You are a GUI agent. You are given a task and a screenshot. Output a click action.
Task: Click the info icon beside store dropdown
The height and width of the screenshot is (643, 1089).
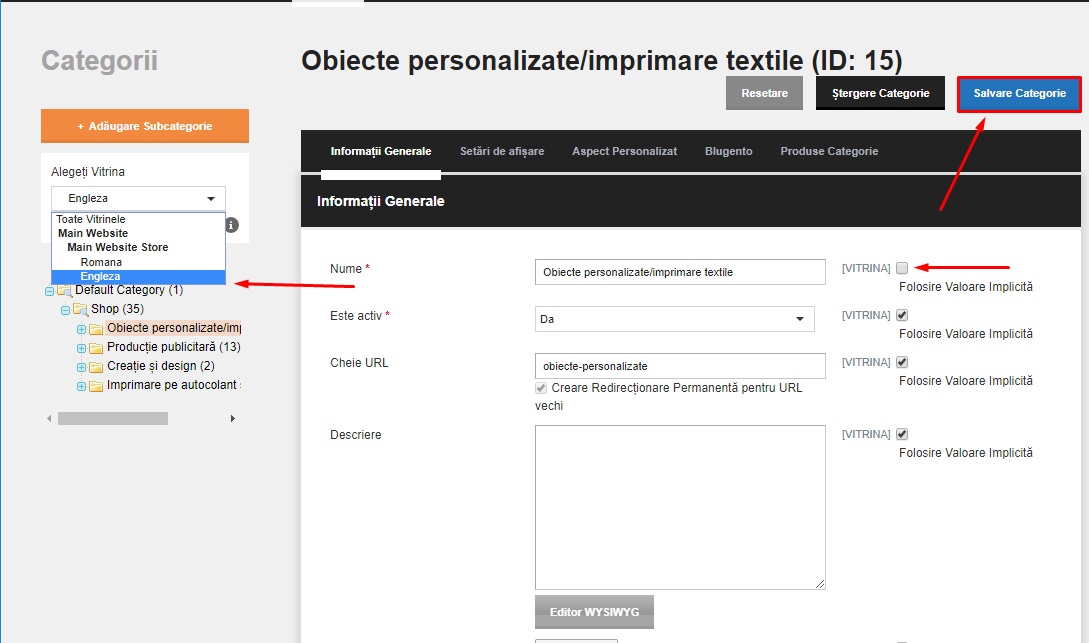tap(232, 225)
